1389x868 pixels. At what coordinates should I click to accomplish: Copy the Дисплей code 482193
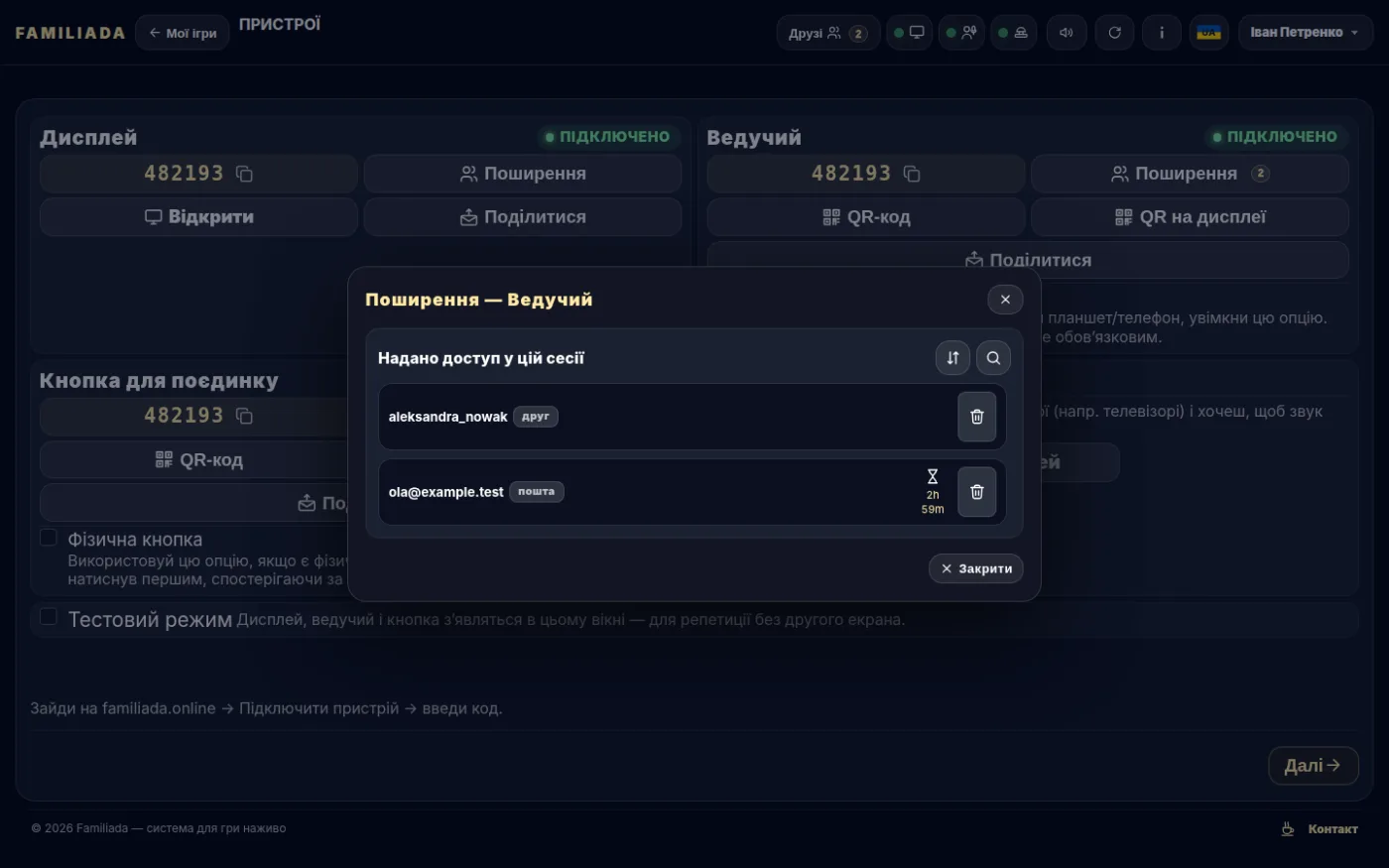tap(244, 174)
